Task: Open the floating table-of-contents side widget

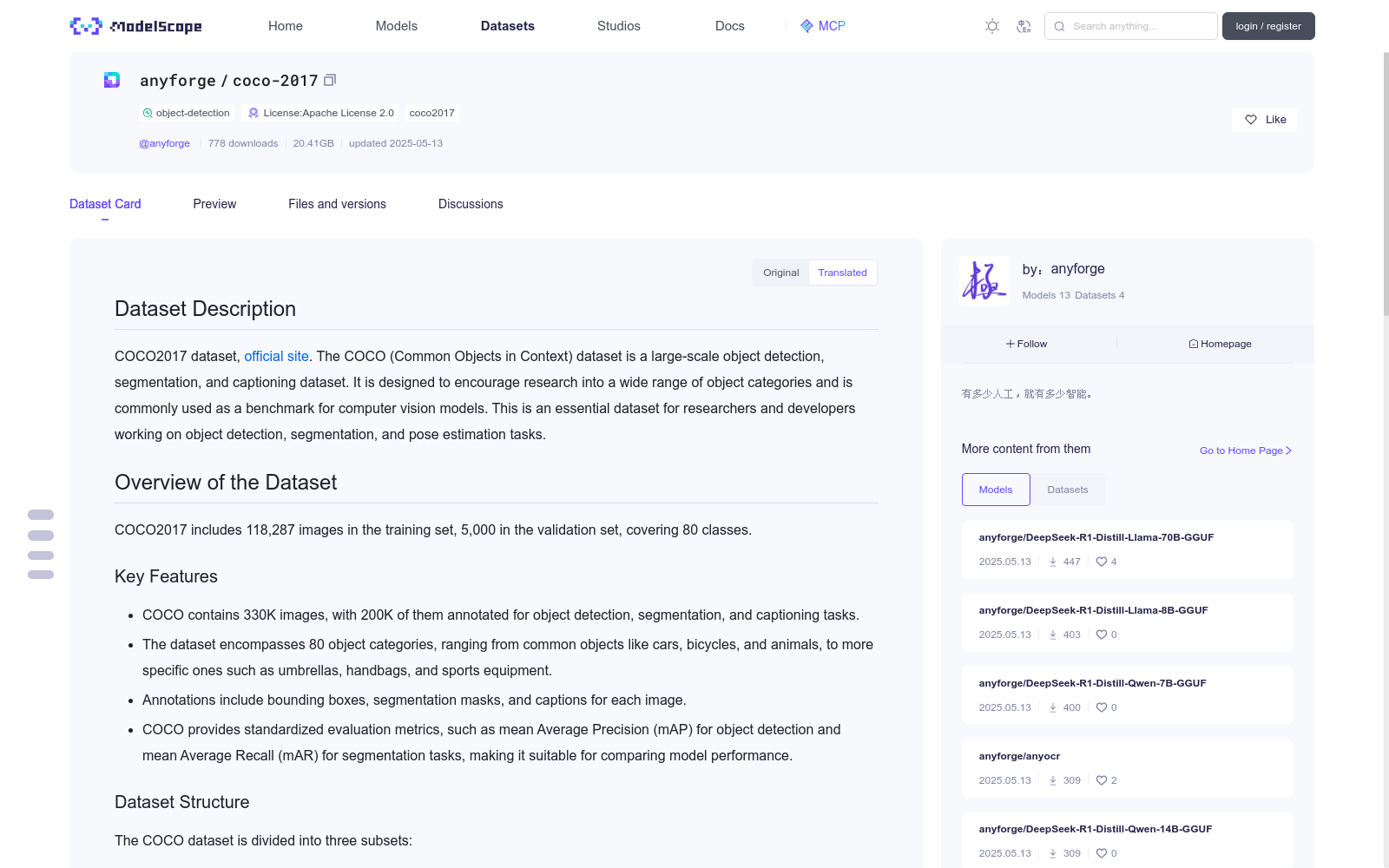Action: point(41,544)
